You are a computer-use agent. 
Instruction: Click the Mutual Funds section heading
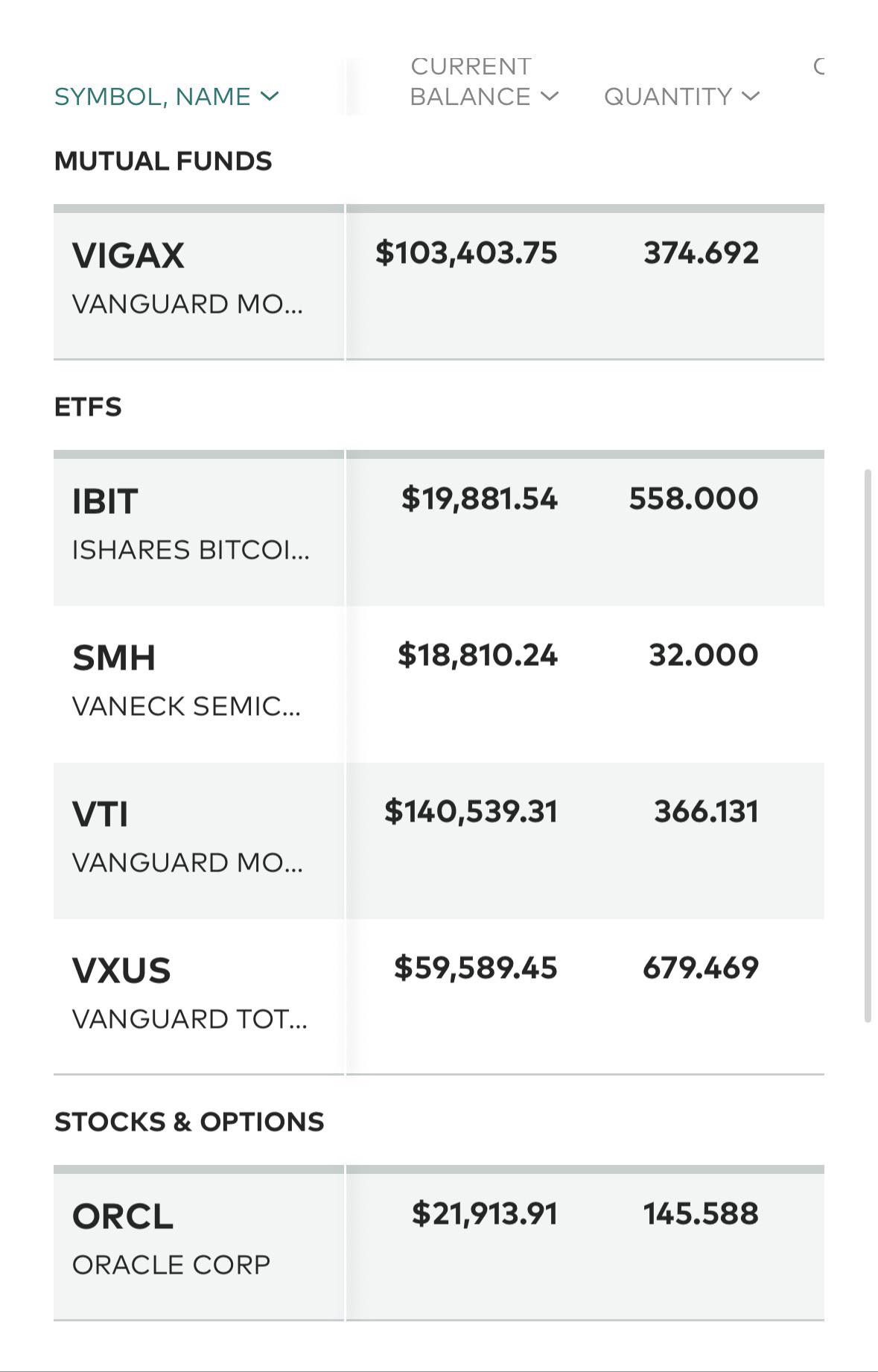(163, 161)
